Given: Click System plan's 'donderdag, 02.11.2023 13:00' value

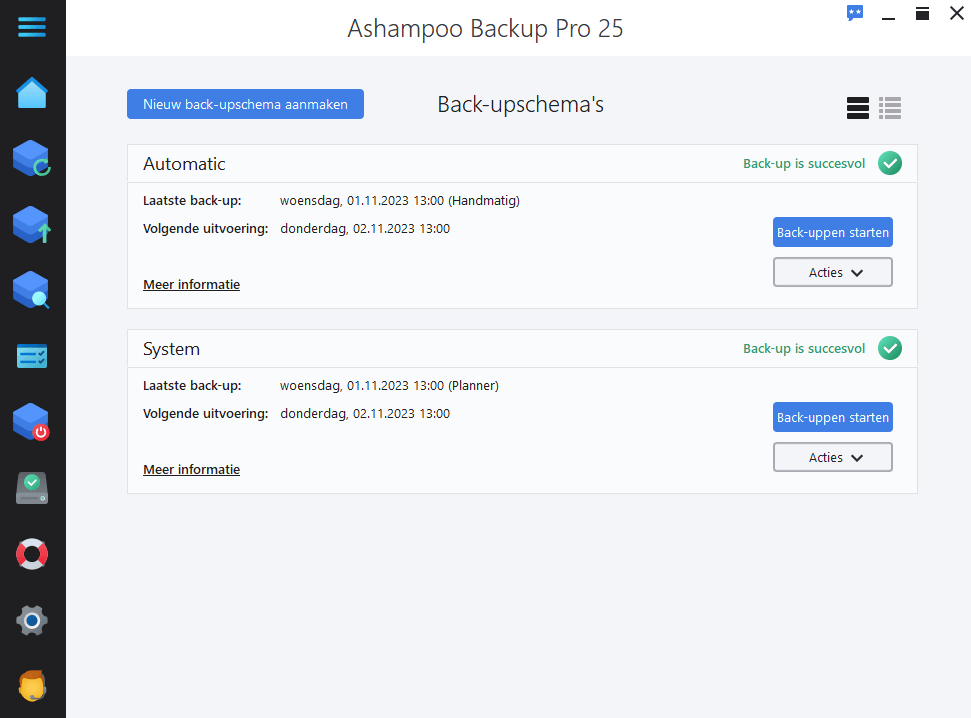Looking at the screenshot, I should coord(365,414).
